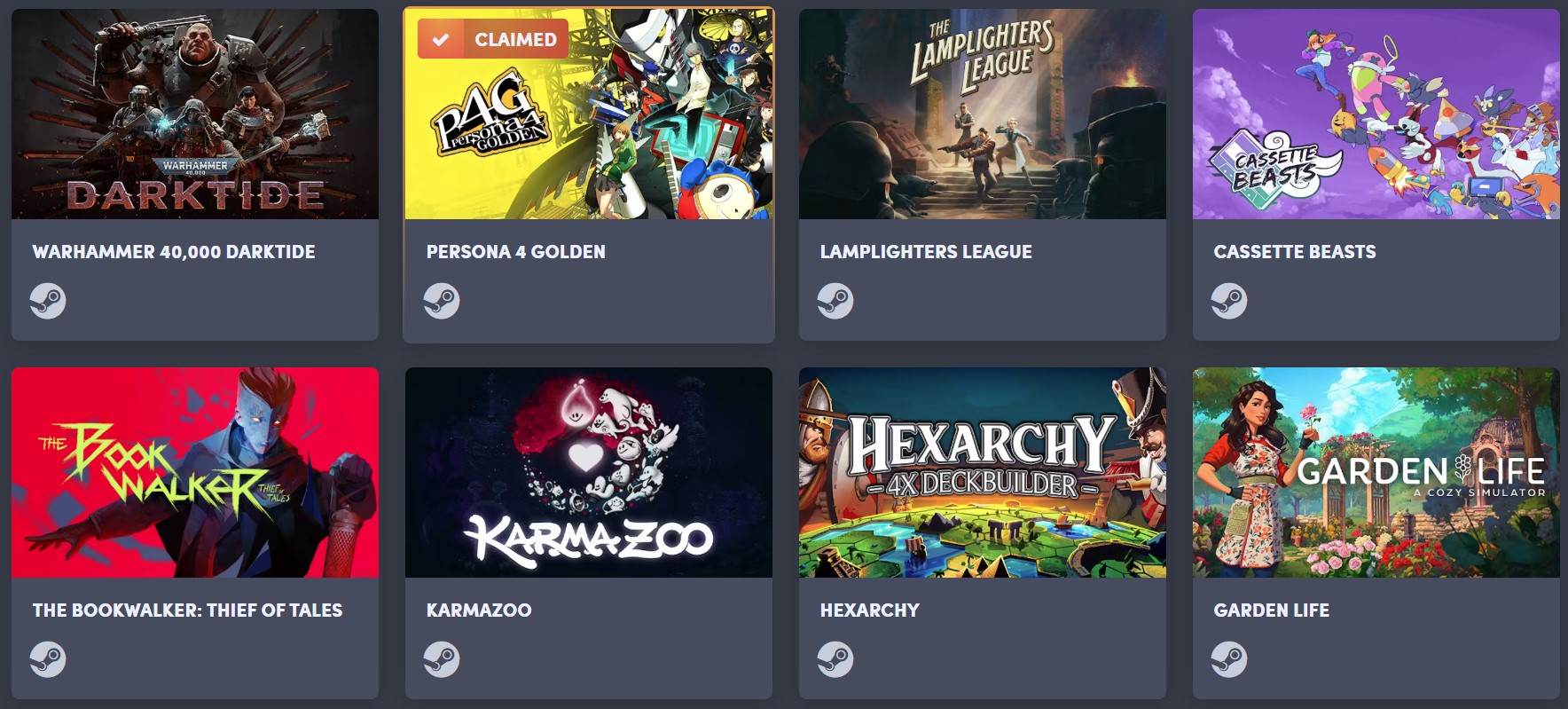Click Steam icon under The Bookwalker
The height and width of the screenshot is (709, 1568).
(48, 659)
